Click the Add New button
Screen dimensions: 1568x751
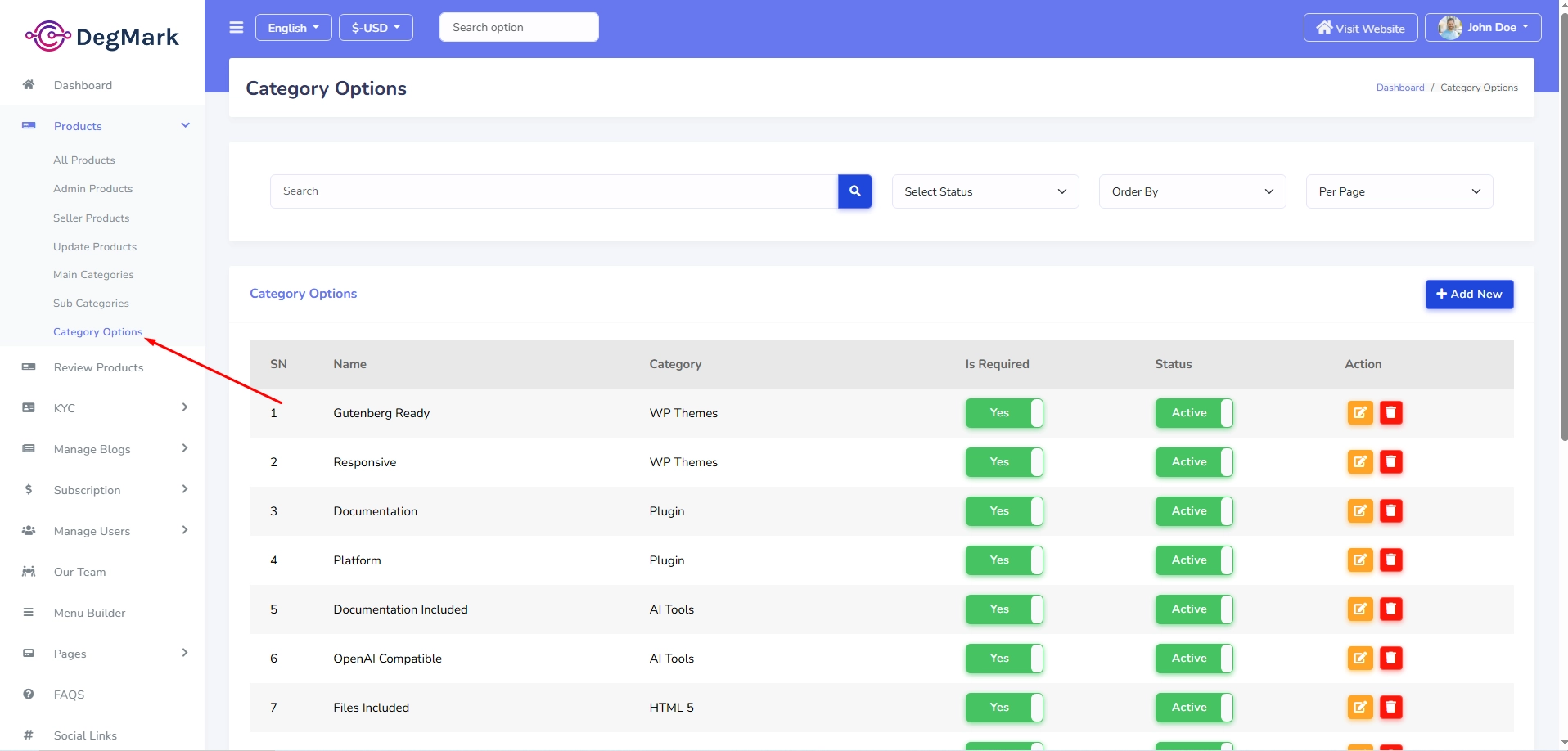(1470, 295)
